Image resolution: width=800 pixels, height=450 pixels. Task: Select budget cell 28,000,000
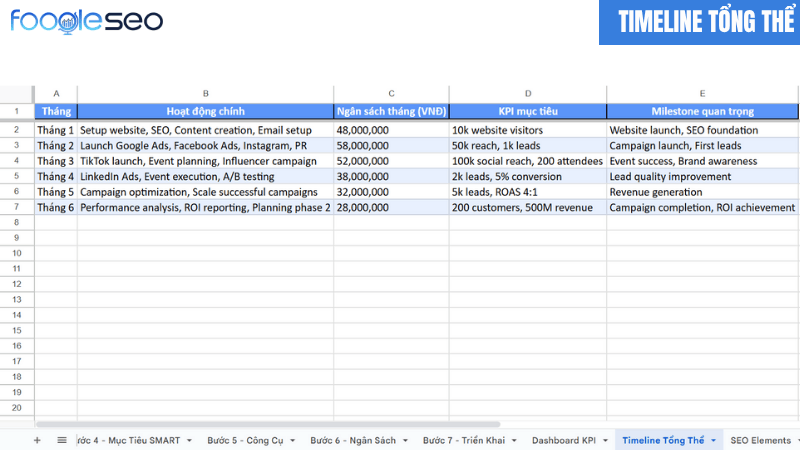click(x=391, y=207)
